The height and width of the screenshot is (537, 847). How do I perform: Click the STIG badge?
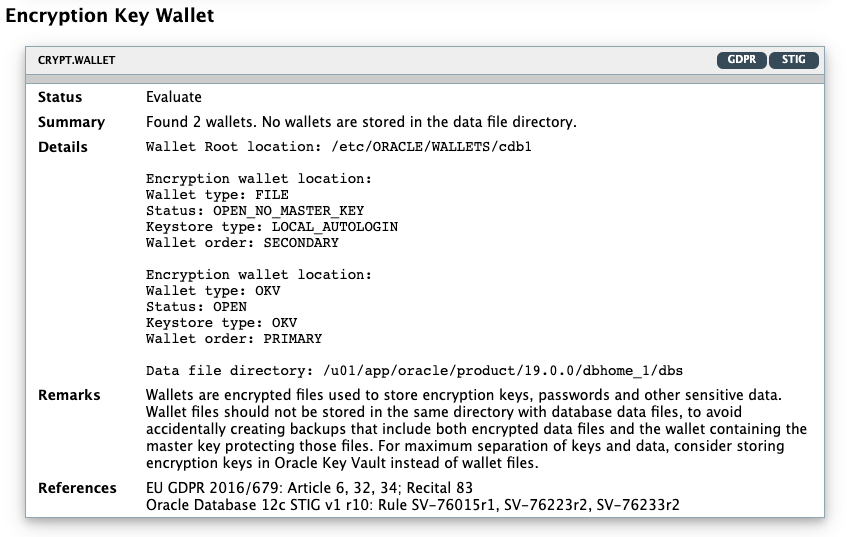pyautogui.click(x=794, y=60)
